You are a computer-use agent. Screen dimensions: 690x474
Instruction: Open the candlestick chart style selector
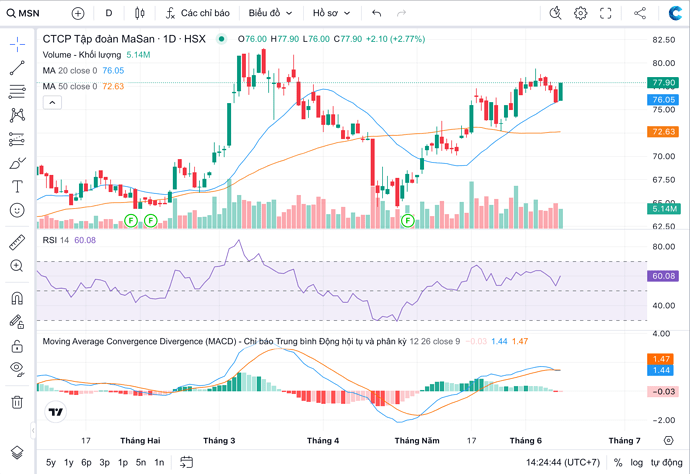pos(138,13)
